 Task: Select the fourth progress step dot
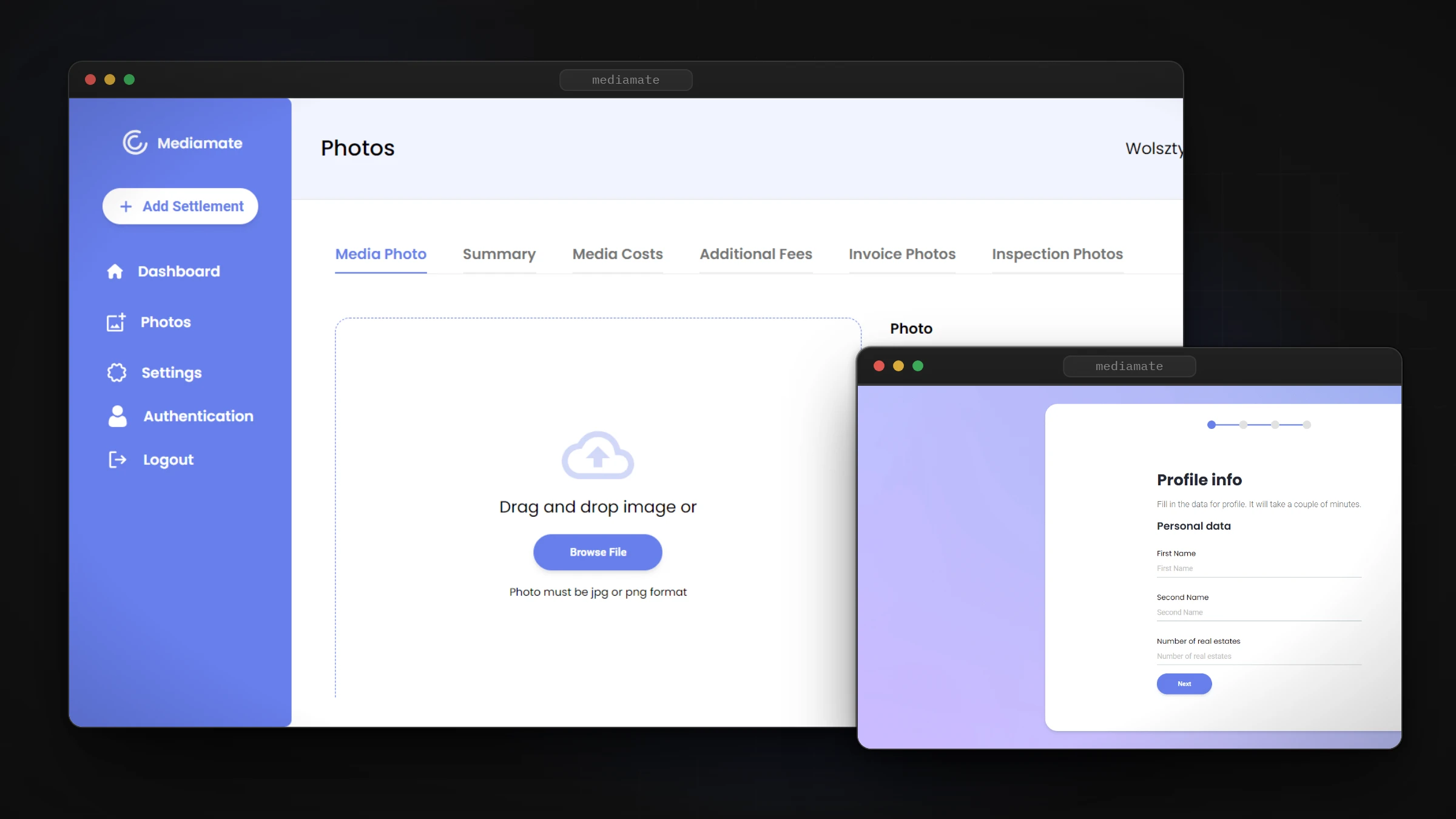[x=1307, y=425]
